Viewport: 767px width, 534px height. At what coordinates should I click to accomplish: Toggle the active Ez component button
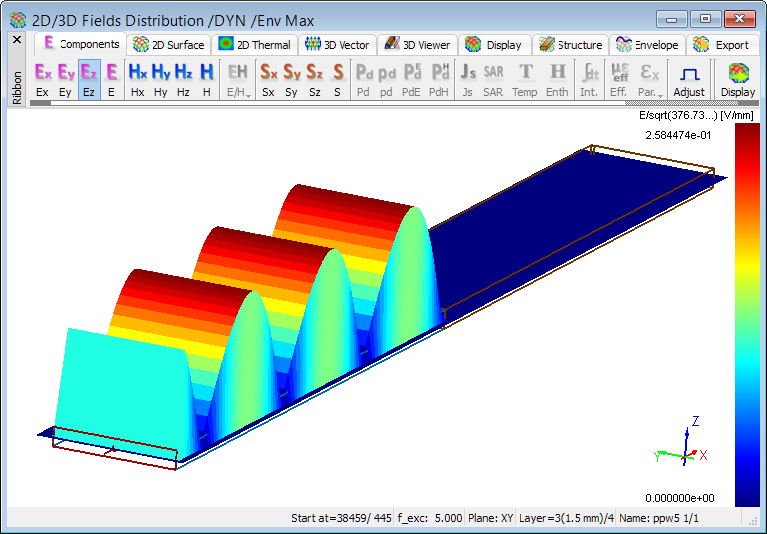(x=89, y=80)
